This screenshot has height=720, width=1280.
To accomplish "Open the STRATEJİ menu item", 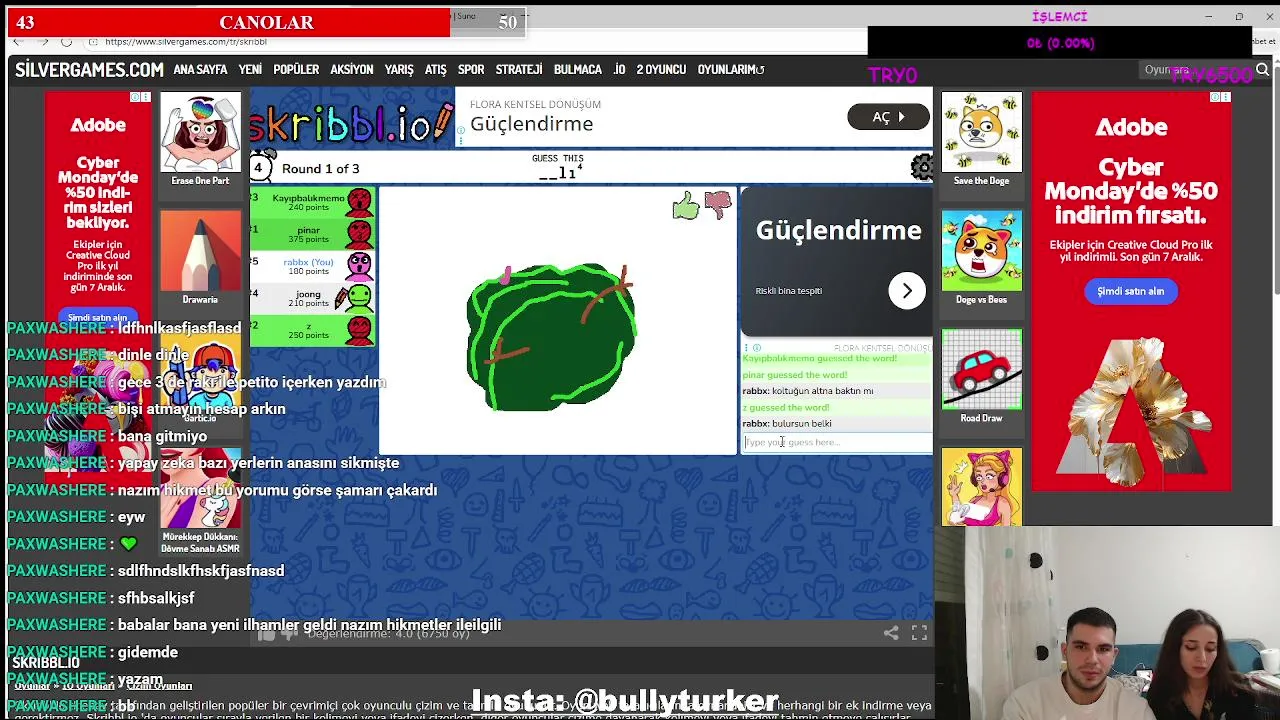I will [x=519, y=70].
